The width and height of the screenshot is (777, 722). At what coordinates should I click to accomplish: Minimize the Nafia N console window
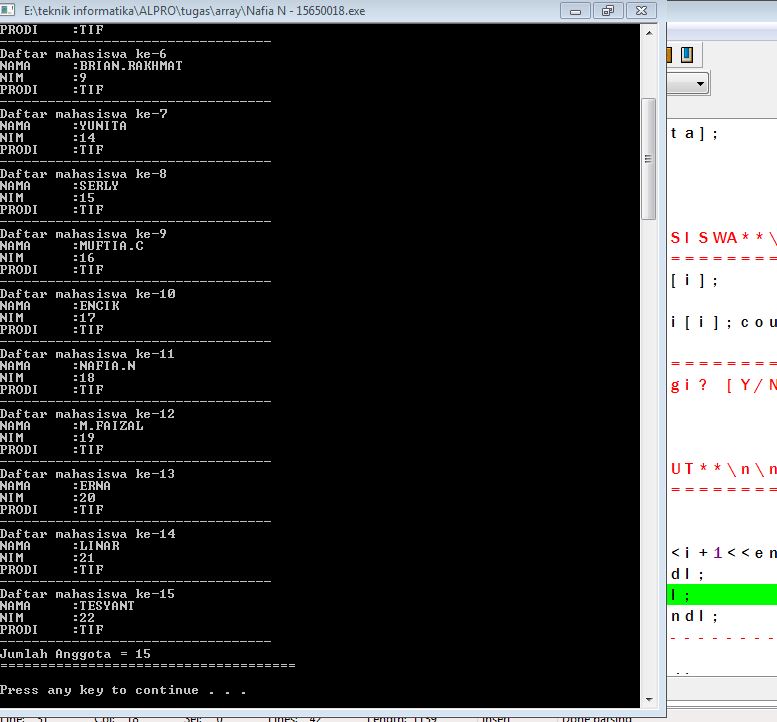click(x=575, y=11)
